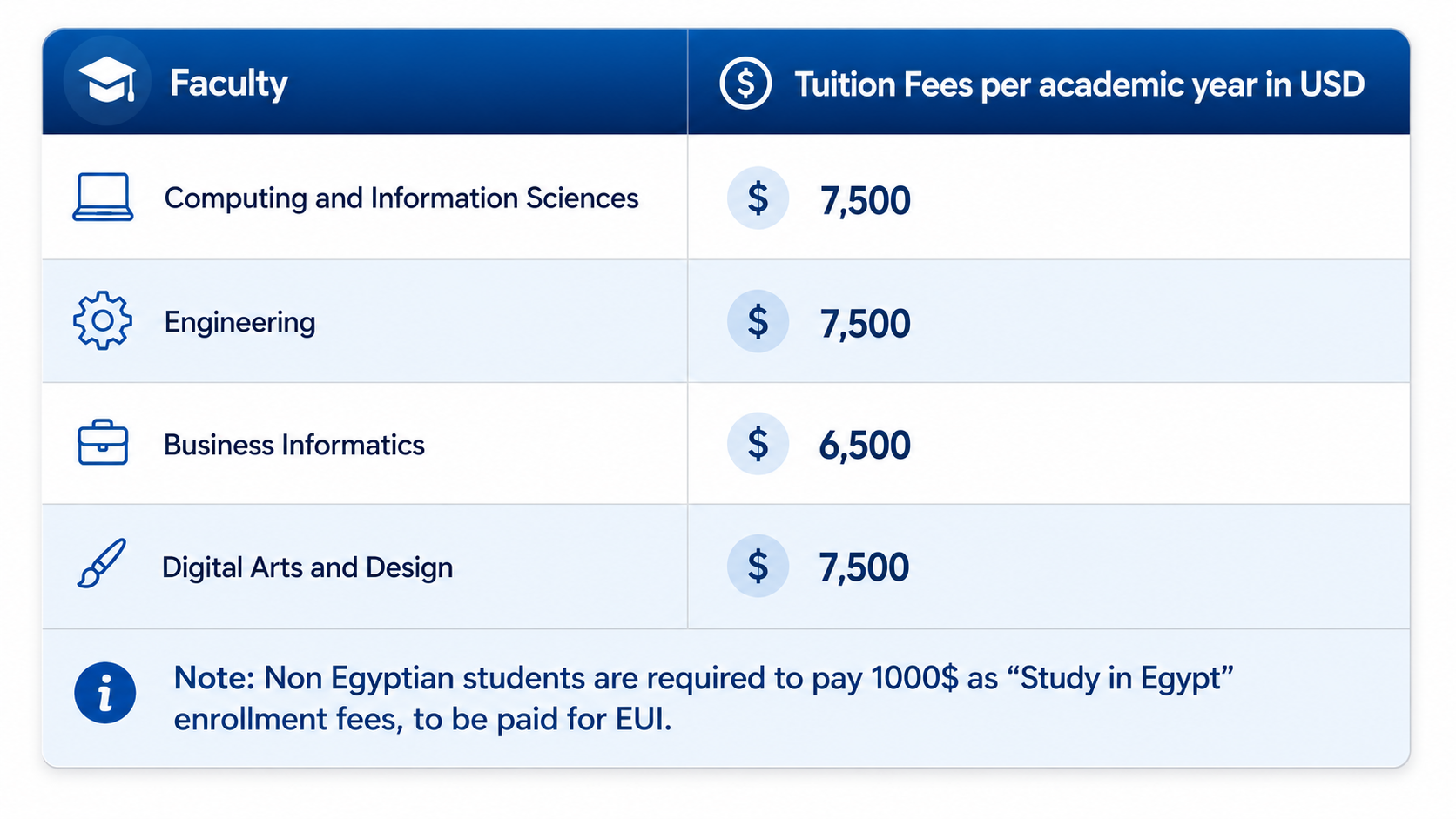The height and width of the screenshot is (819, 1456).
Task: Click Computing and Information Sciences label
Action: coord(401,198)
